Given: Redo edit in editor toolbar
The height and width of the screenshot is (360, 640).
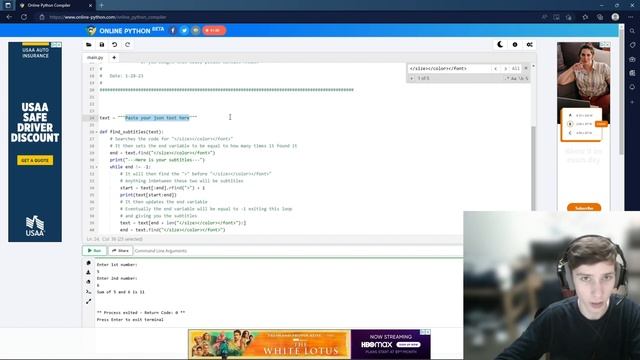Looking at the screenshot, I should point(128,44).
